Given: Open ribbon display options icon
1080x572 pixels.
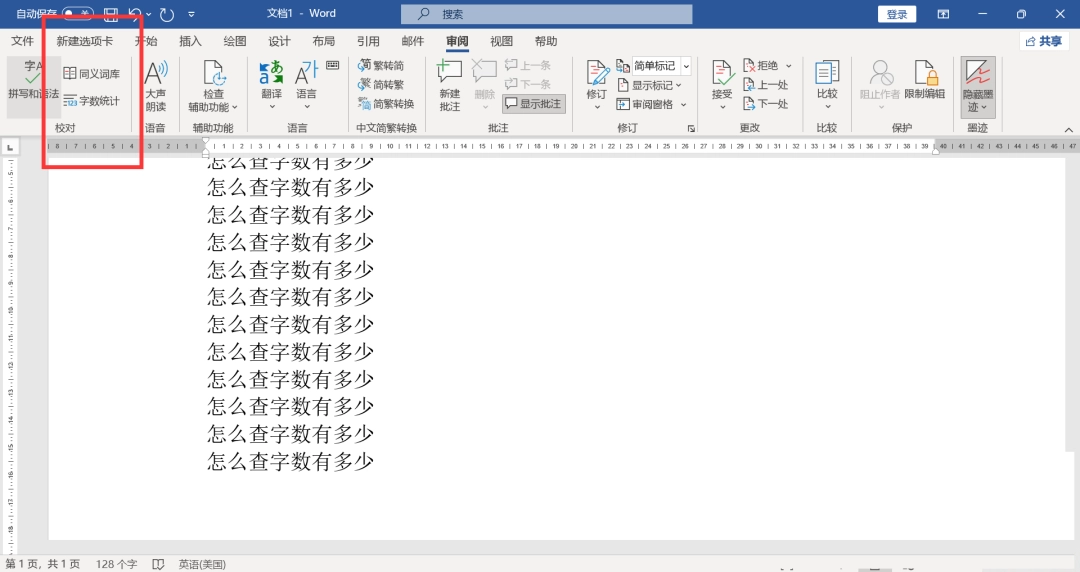Looking at the screenshot, I should pyautogui.click(x=943, y=14).
